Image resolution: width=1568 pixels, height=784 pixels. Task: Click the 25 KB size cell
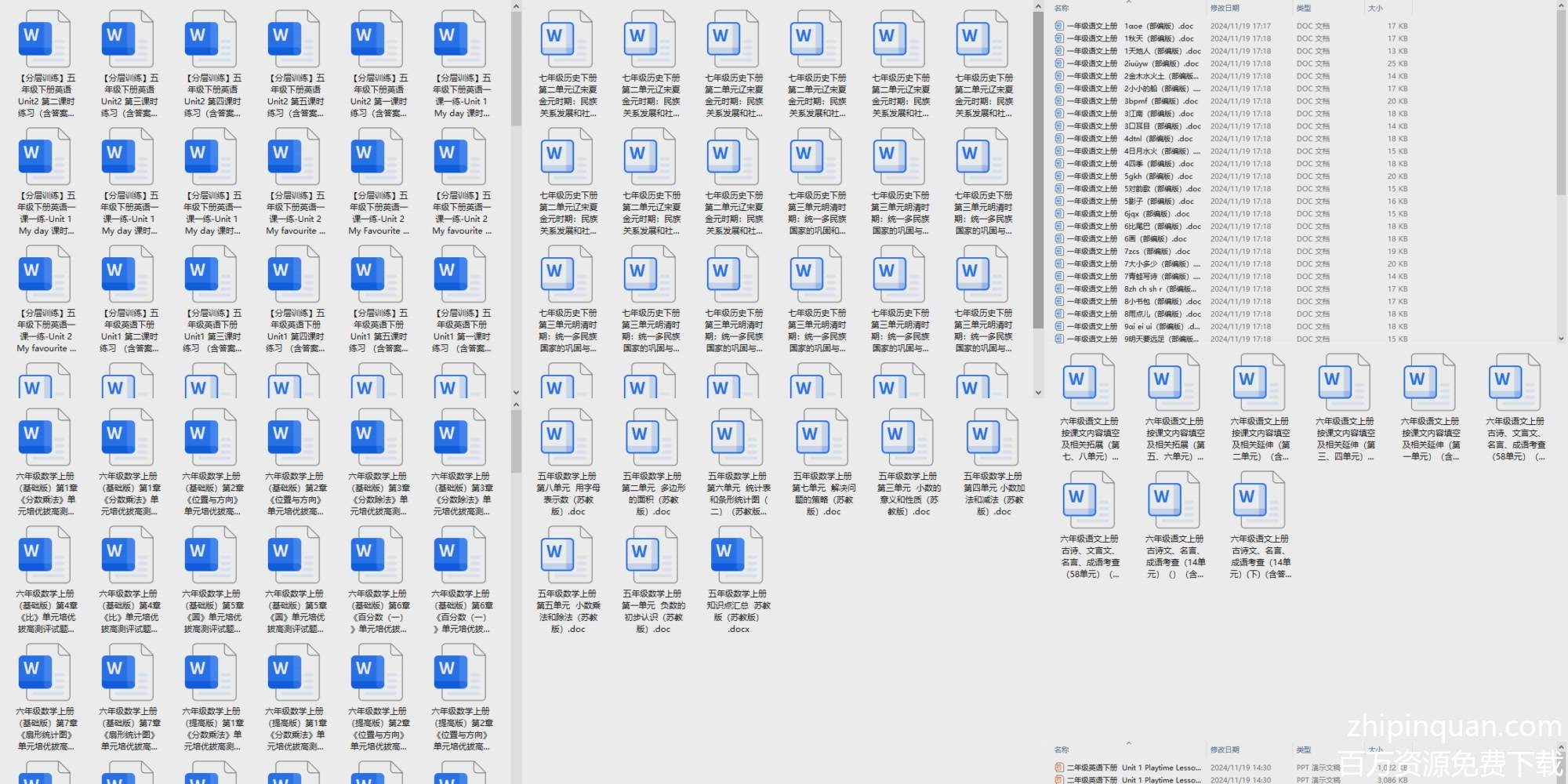[1397, 64]
